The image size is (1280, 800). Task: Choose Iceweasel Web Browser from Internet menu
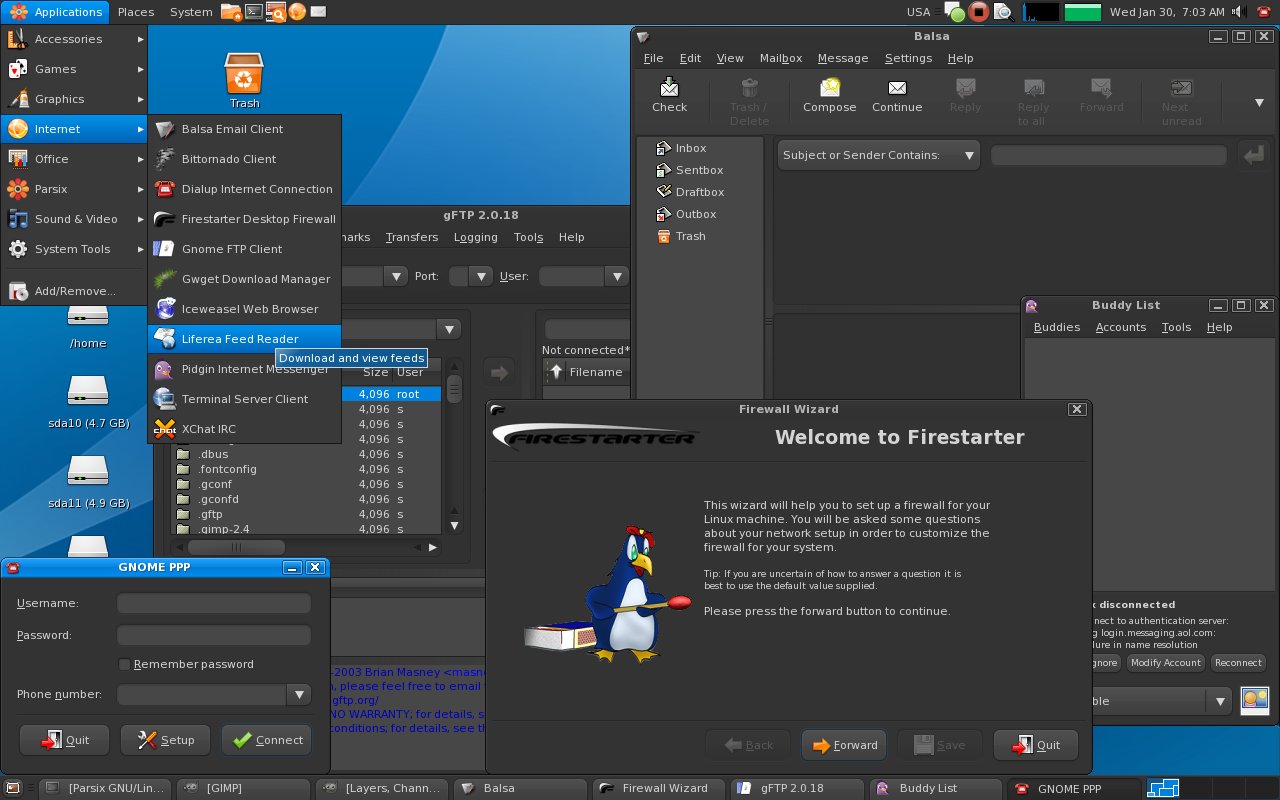[245, 309]
